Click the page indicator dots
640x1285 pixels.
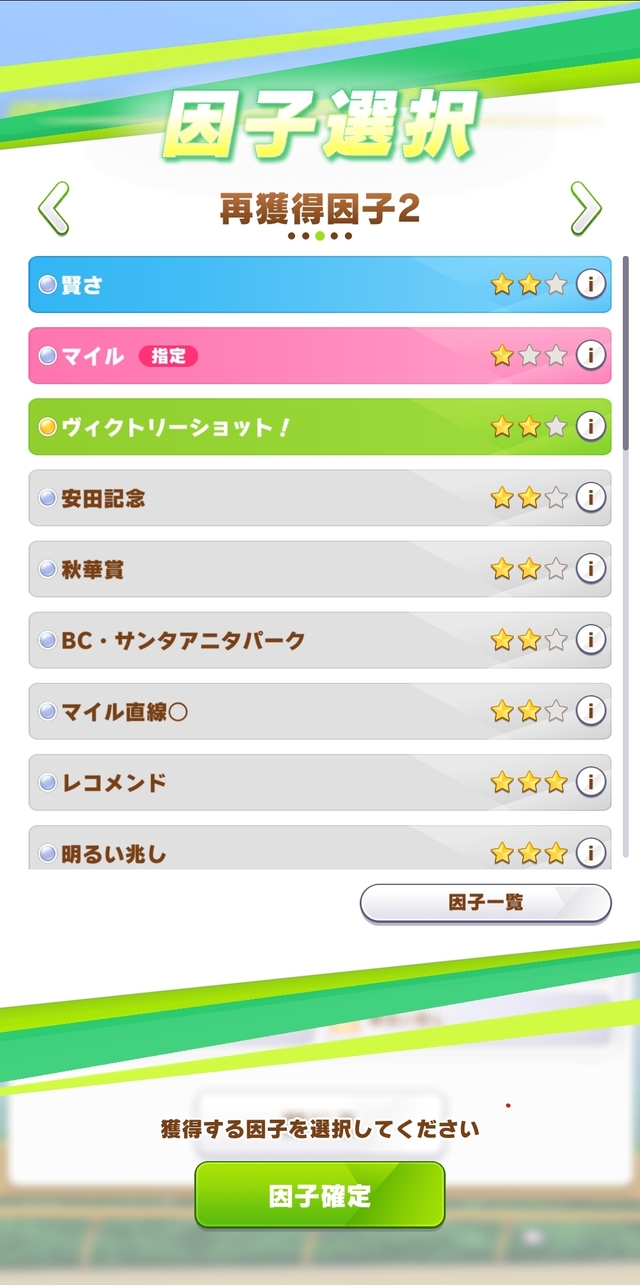point(320,236)
